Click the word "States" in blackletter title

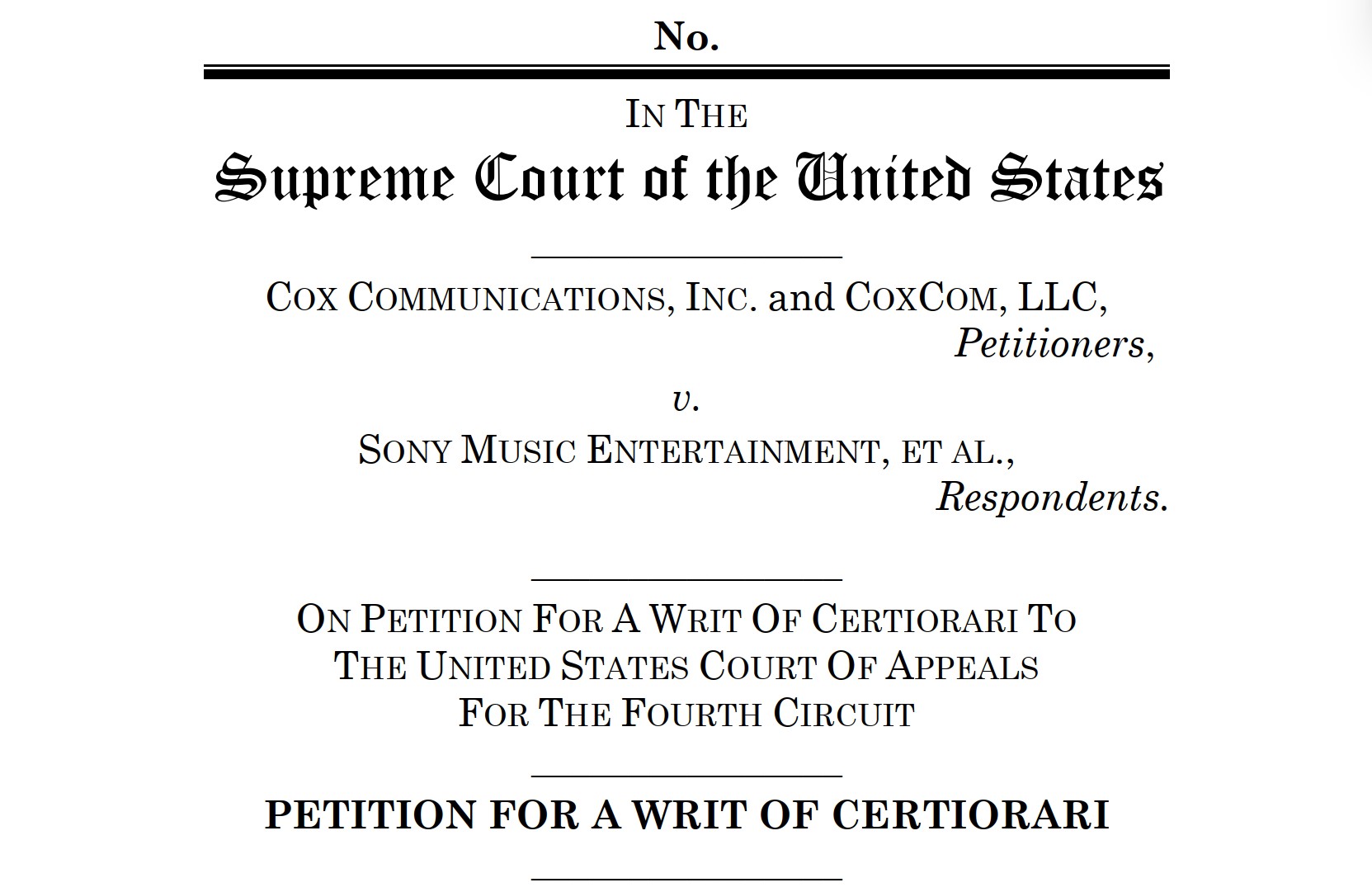coord(1077,177)
